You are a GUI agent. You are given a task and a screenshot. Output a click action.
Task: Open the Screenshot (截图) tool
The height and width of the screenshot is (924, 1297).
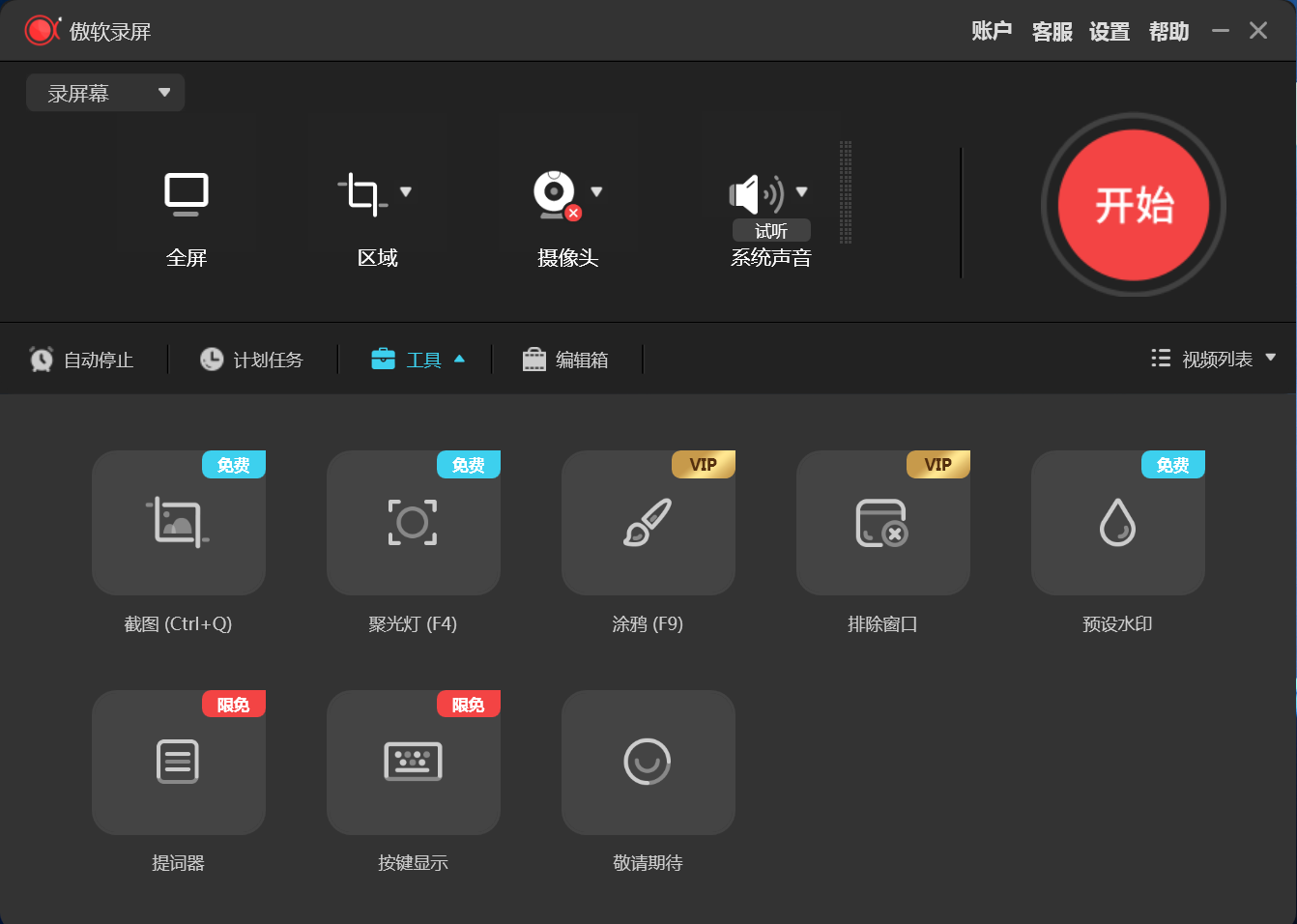178,523
